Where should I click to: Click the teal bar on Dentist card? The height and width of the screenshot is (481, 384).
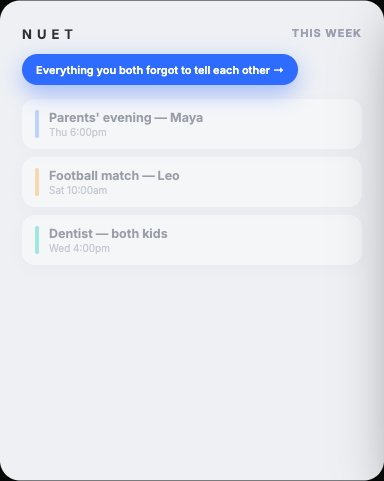tap(37, 240)
